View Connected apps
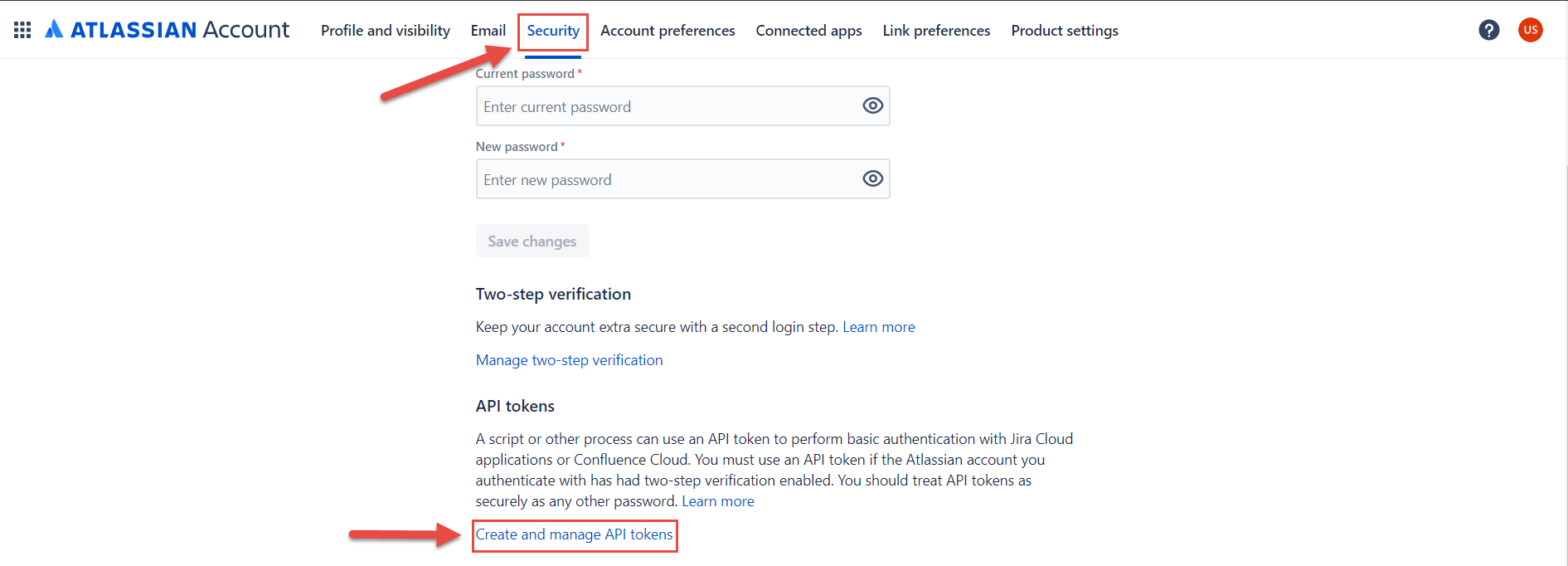 [808, 30]
